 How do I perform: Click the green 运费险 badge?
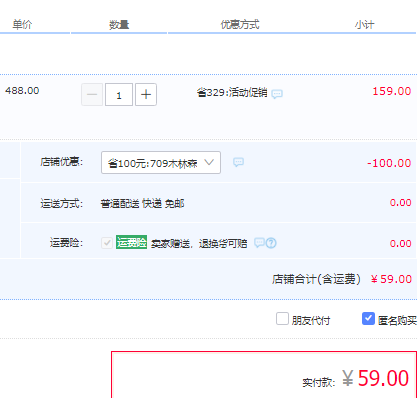[131, 242]
